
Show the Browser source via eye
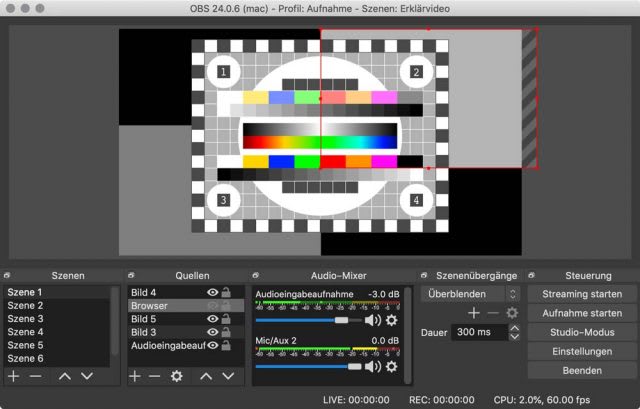click(213, 306)
